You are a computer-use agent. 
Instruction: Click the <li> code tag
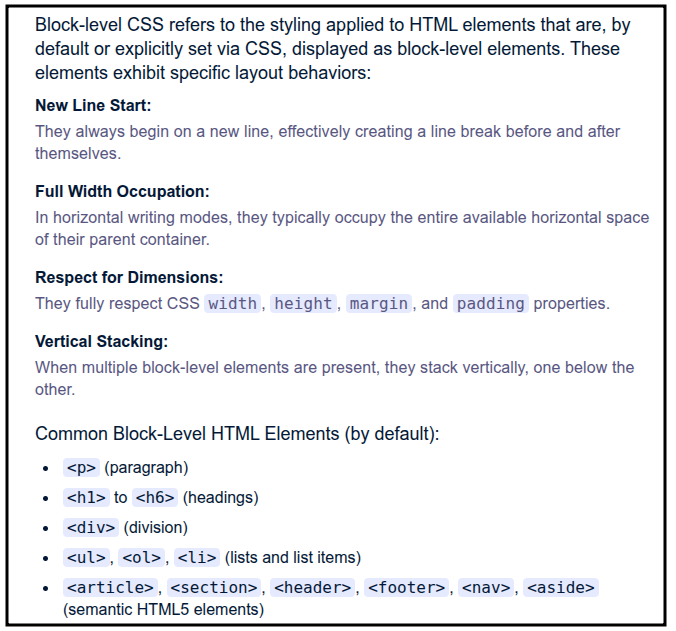(196, 557)
